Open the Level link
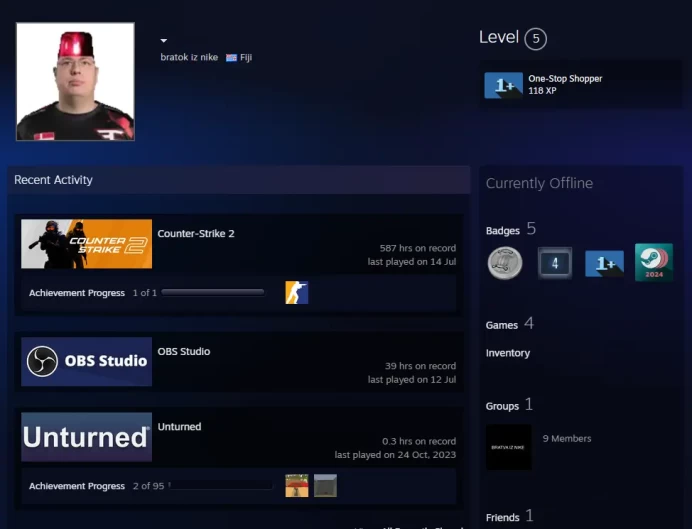 coord(499,37)
